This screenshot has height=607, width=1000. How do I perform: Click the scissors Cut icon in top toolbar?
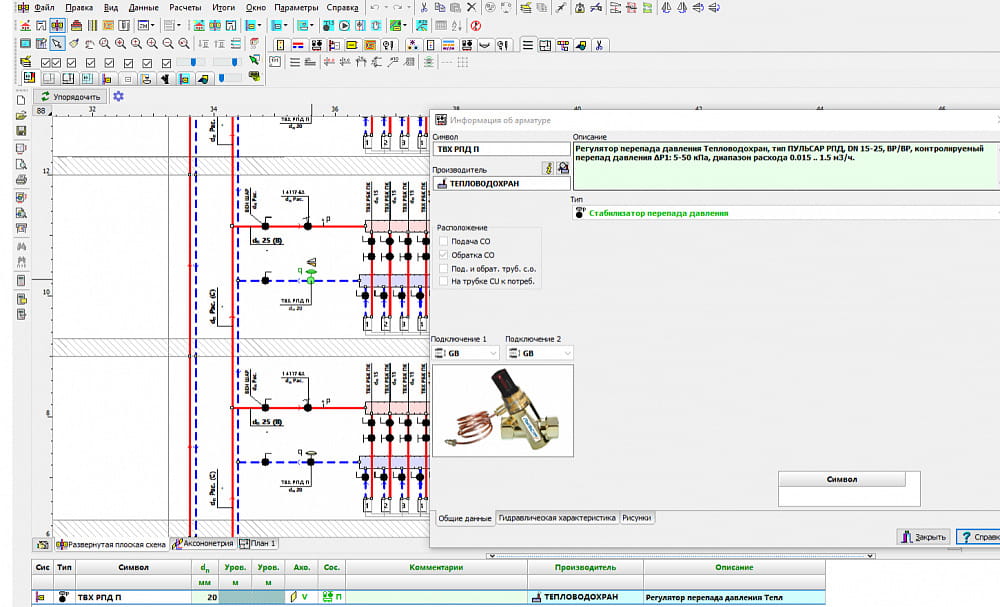coord(425,8)
